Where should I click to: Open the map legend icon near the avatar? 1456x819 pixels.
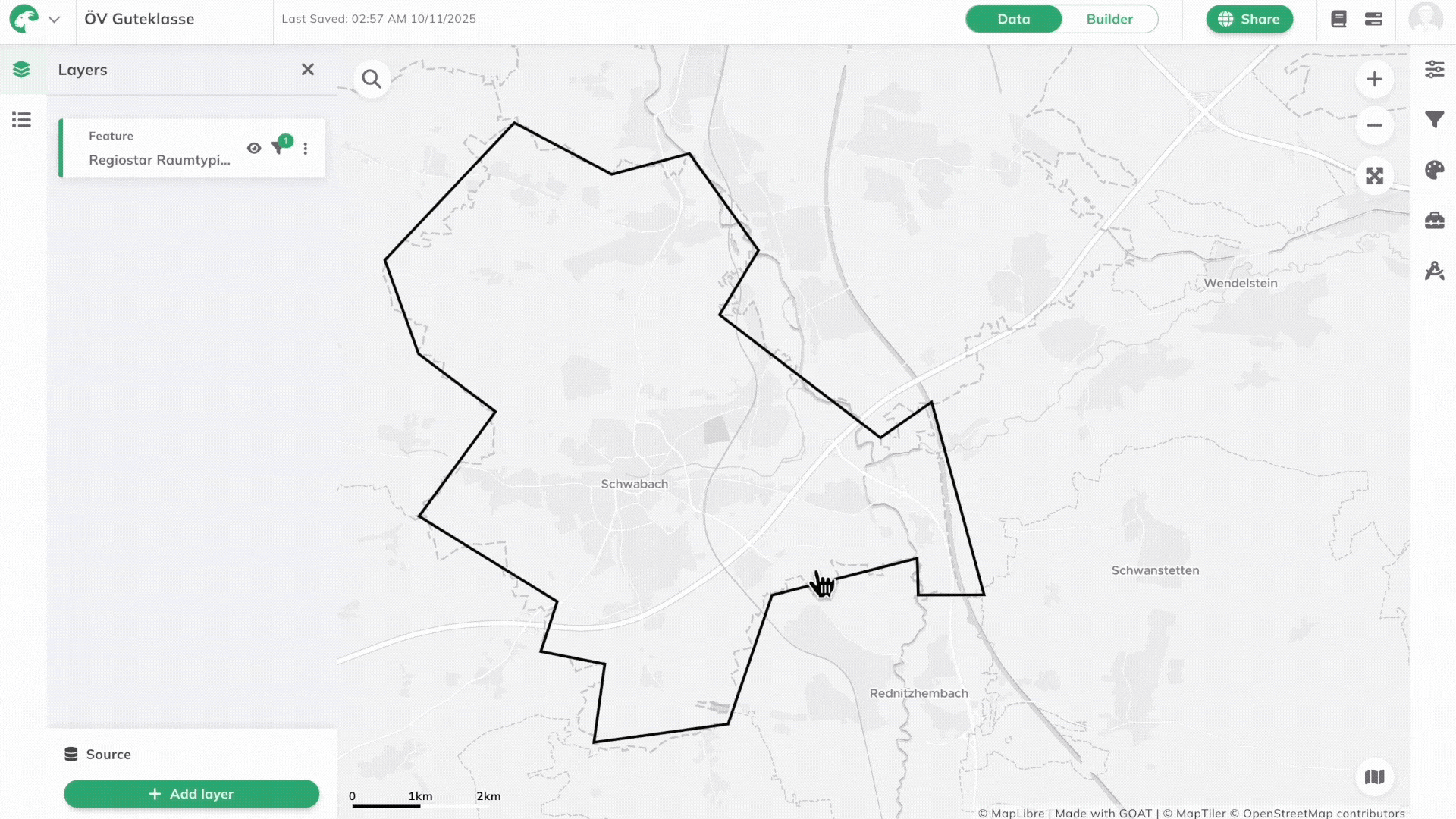coord(1374,19)
